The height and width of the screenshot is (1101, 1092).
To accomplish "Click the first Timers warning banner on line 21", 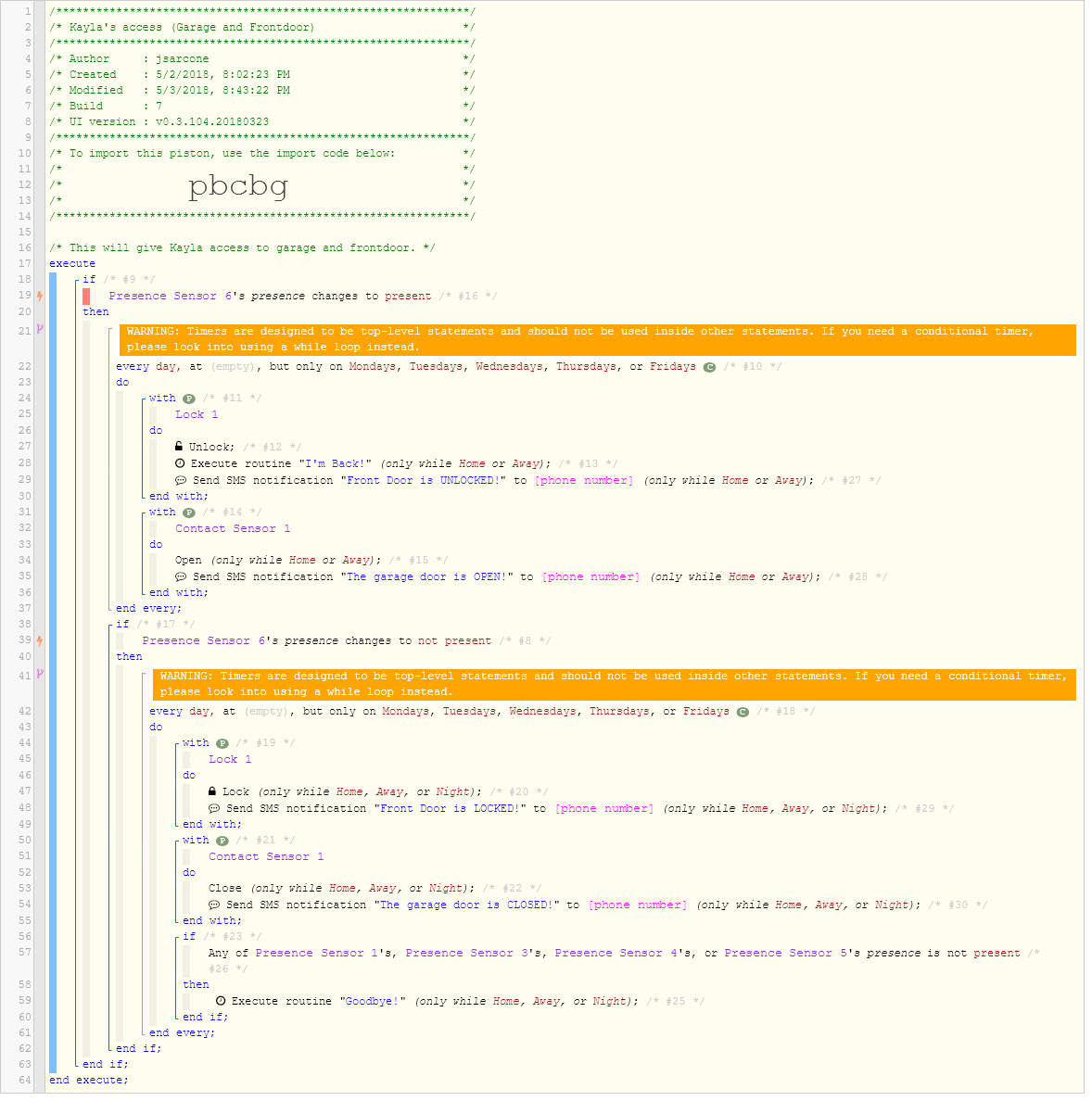I will [x=598, y=340].
